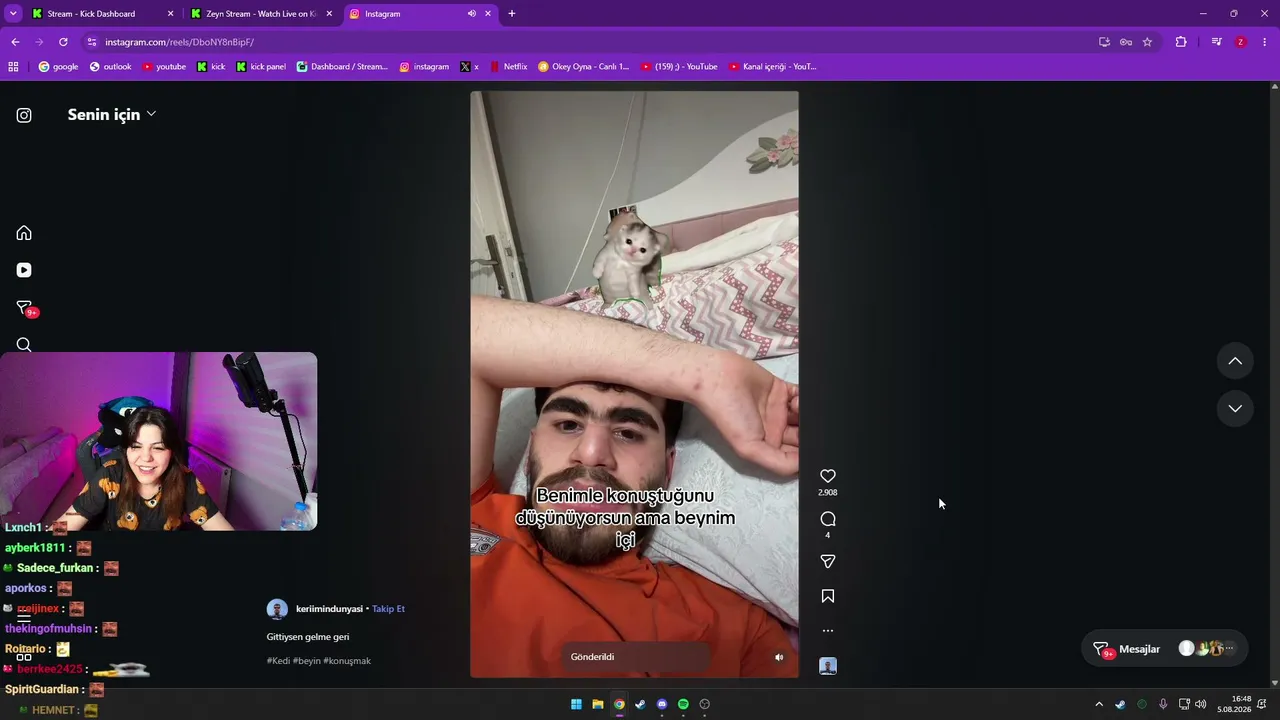Mute the reel using the speaker icon
1280x720 pixels.
[x=779, y=657]
